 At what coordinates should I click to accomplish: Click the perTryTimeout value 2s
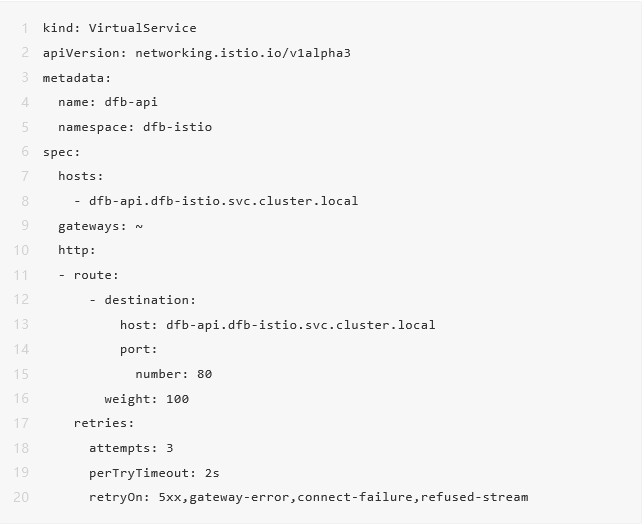click(212, 473)
